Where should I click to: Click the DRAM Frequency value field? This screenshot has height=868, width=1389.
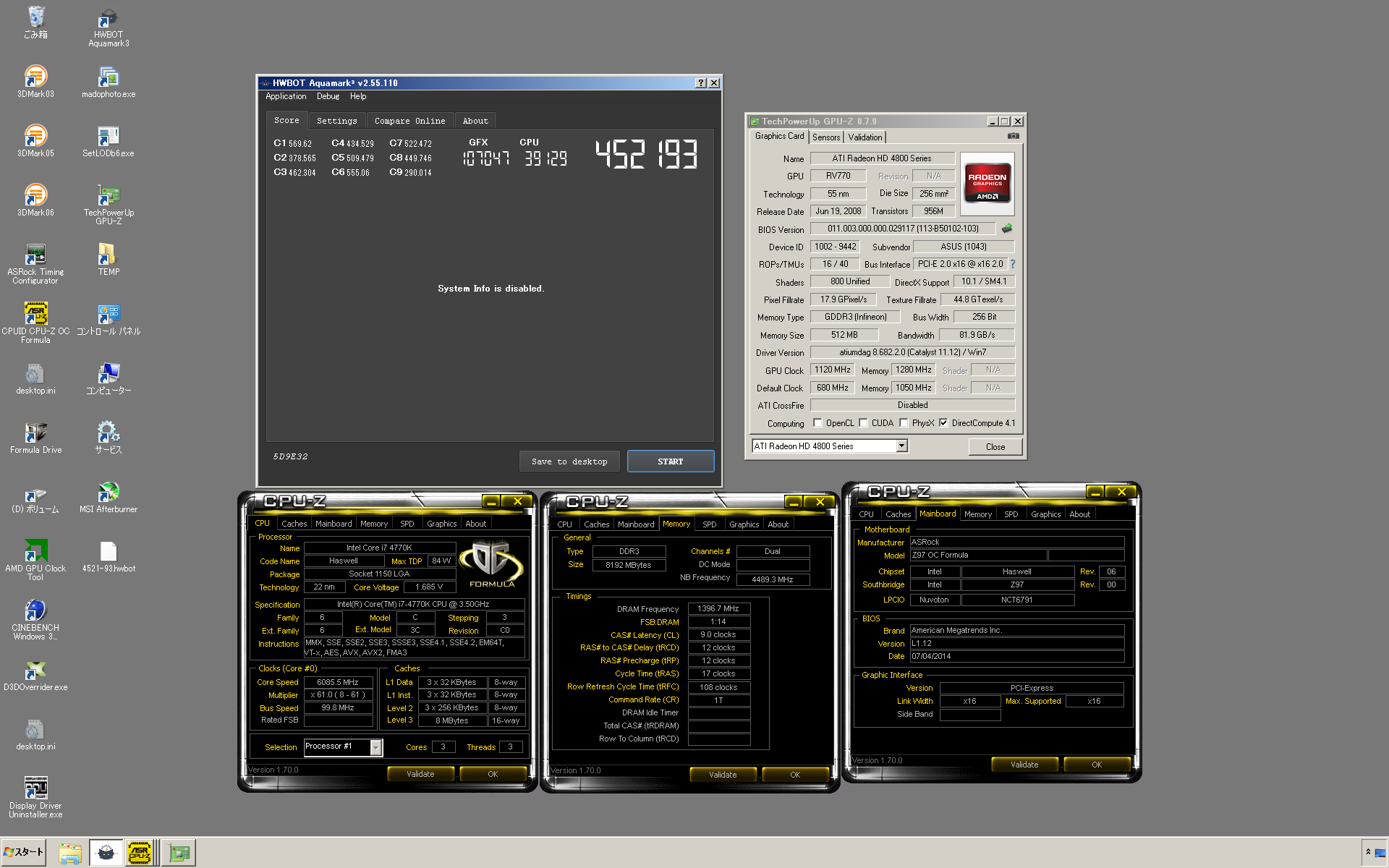(x=718, y=609)
